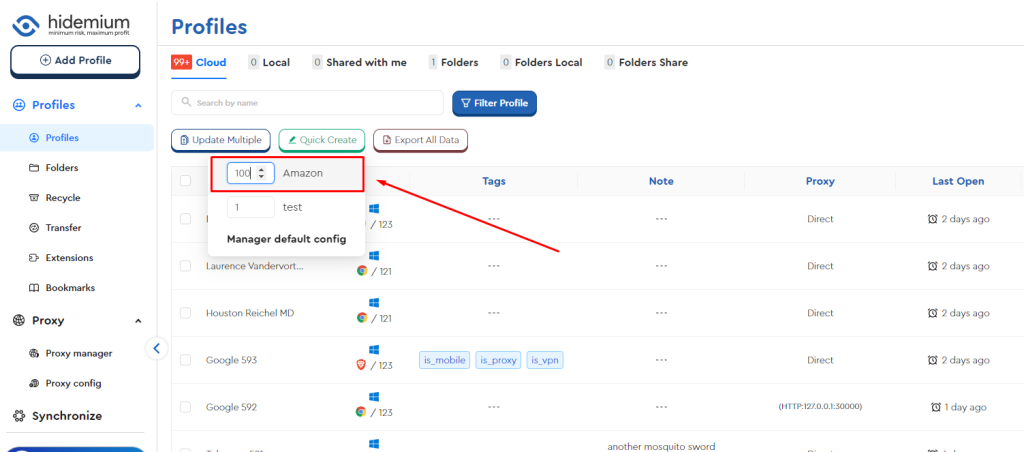Click the Filter Profile button

click(494, 103)
